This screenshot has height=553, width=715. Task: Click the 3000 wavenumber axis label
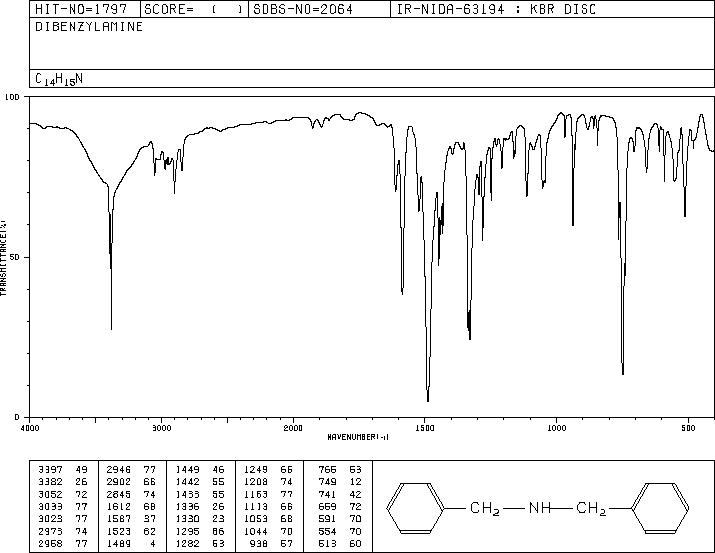pos(161,428)
